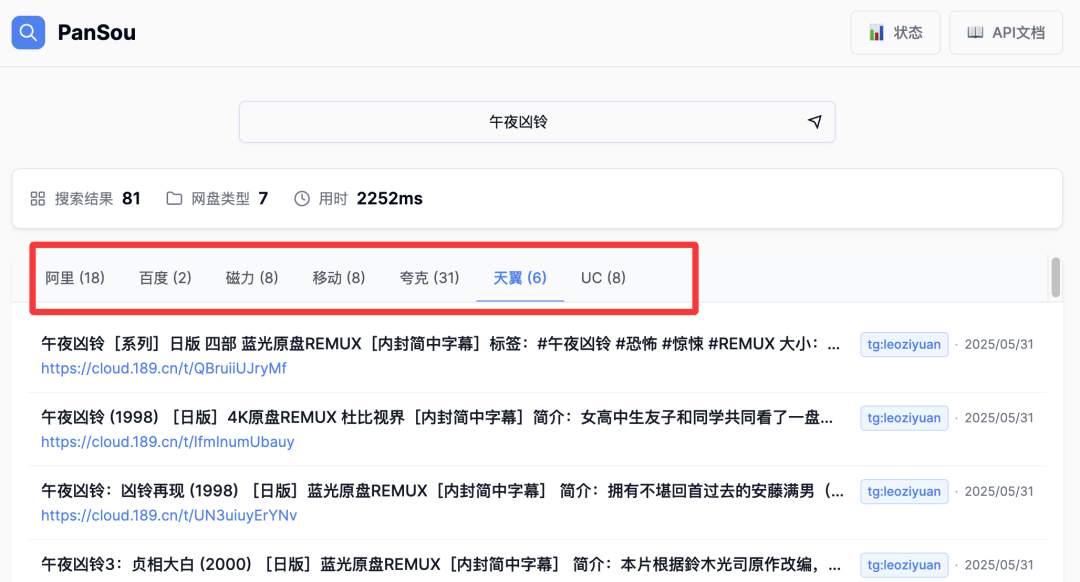
Task: Select the 磁力 (8) tab
Action: pyautogui.click(x=252, y=278)
